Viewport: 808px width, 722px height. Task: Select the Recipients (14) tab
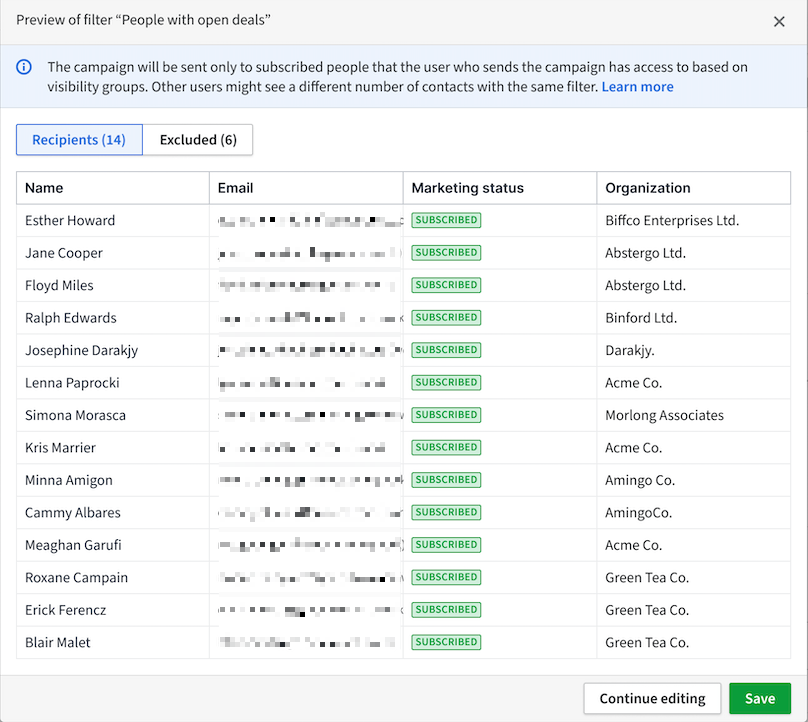pos(79,139)
